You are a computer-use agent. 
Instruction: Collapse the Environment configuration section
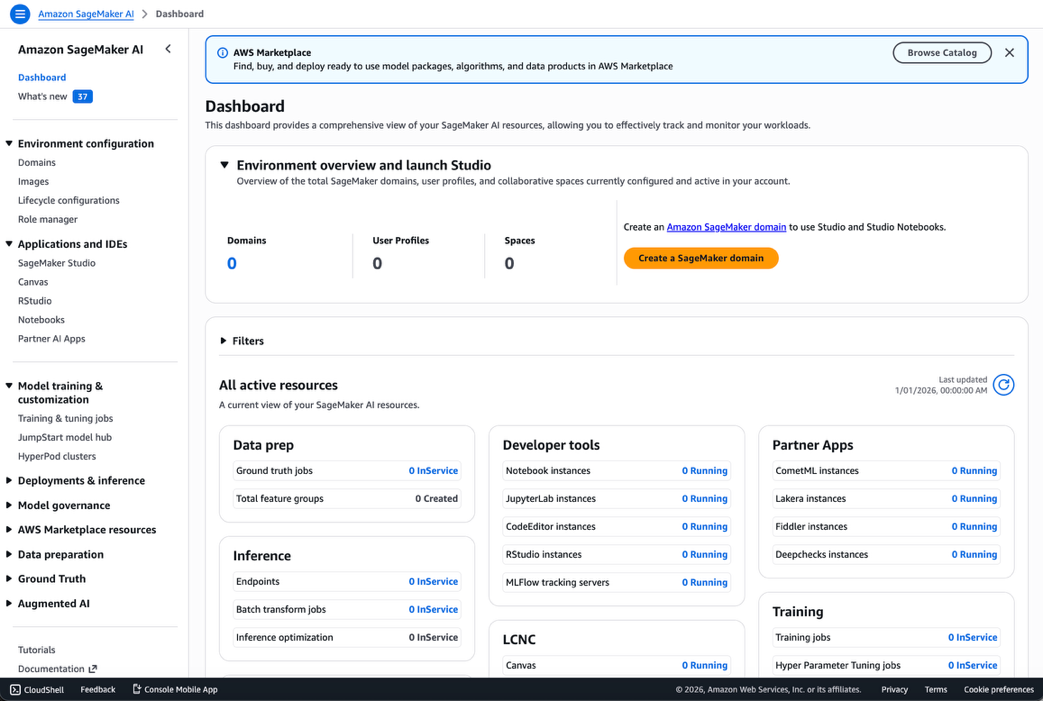click(9, 143)
